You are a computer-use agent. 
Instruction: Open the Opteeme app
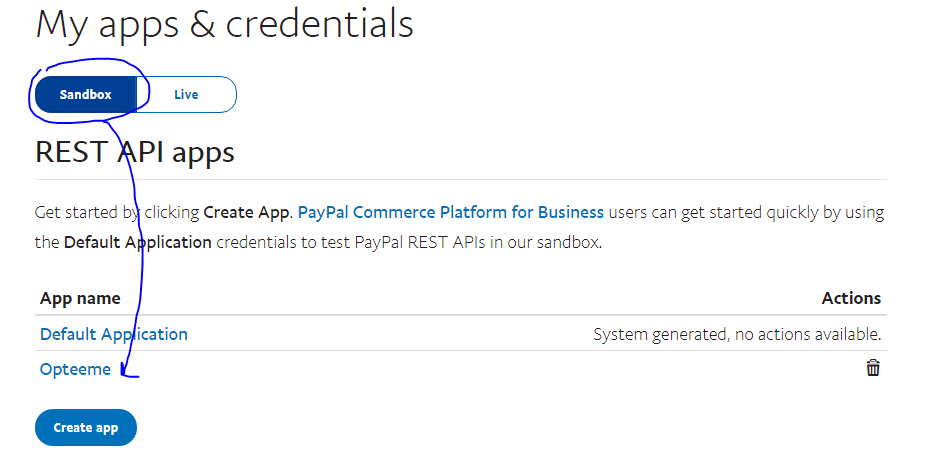tap(75, 369)
